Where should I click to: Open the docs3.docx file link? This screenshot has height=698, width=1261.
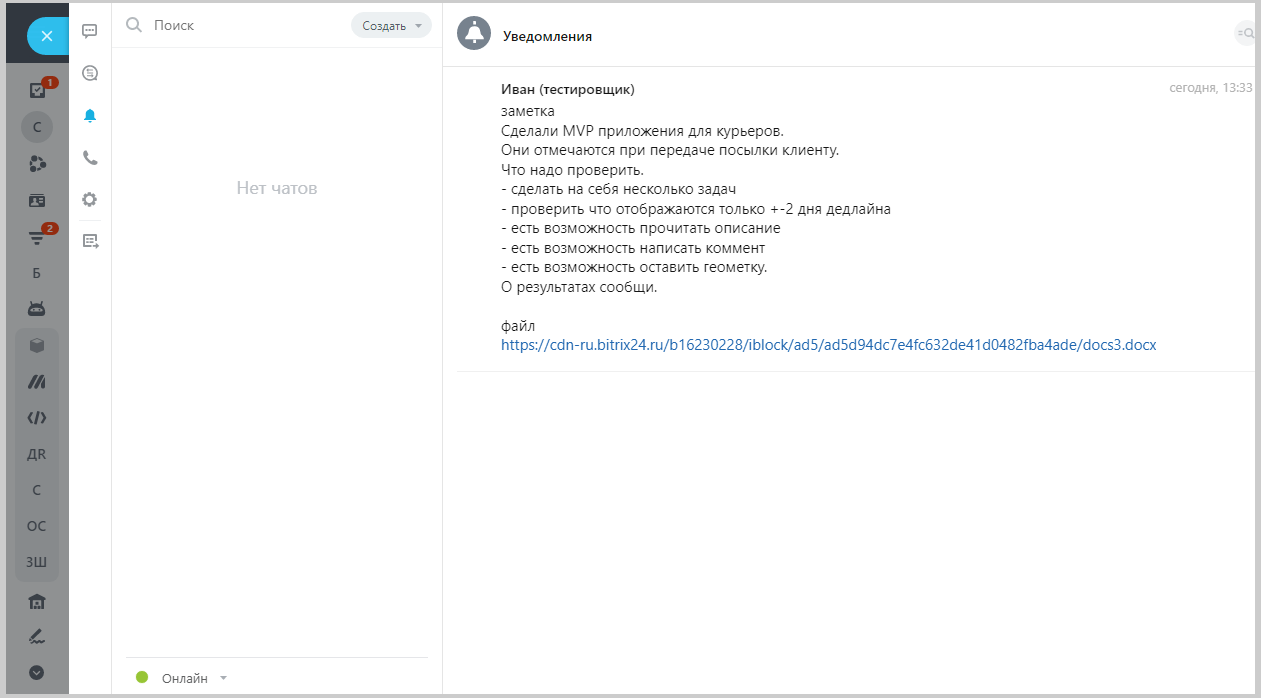(828, 345)
